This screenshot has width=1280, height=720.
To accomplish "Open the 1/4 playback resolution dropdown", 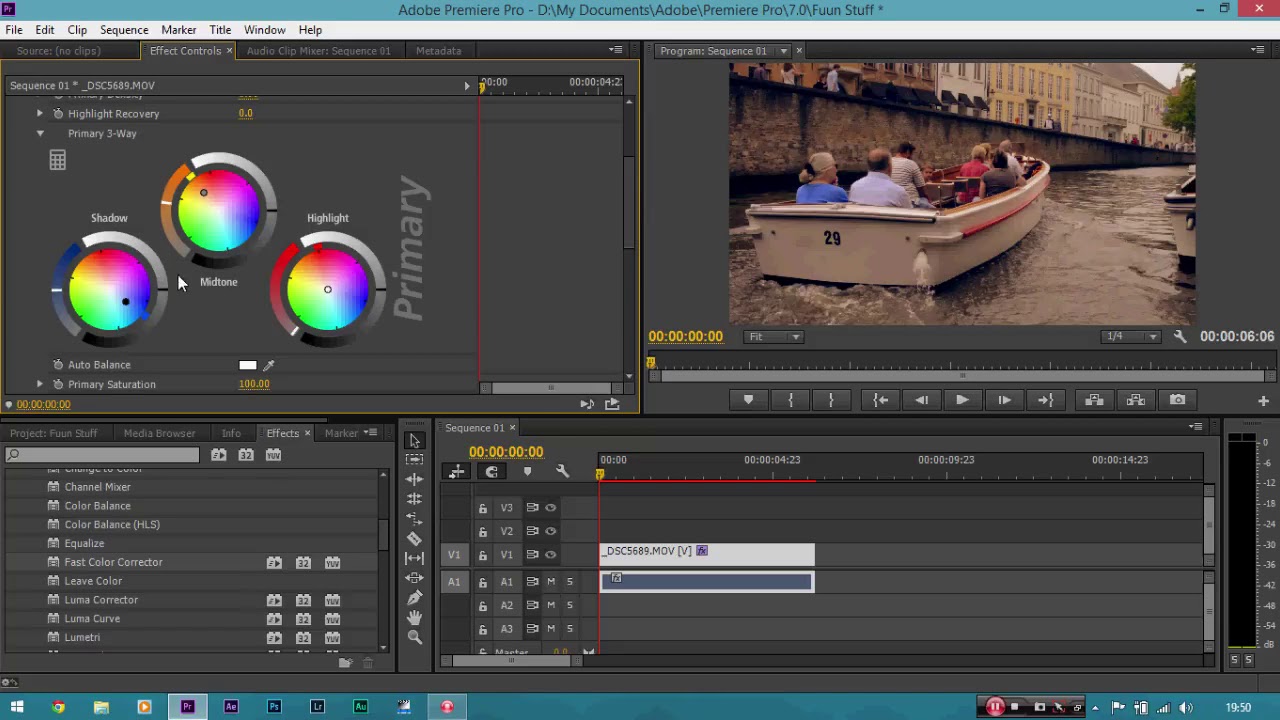I will 1130,337.
